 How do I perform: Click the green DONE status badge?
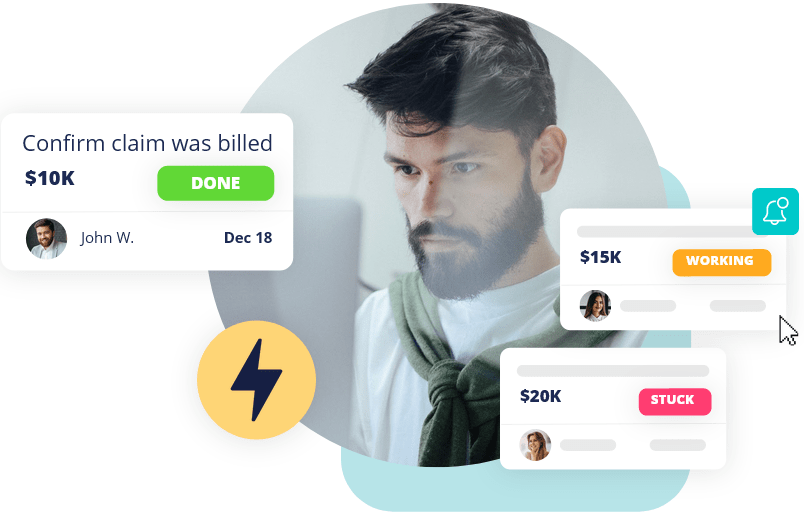pos(215,183)
